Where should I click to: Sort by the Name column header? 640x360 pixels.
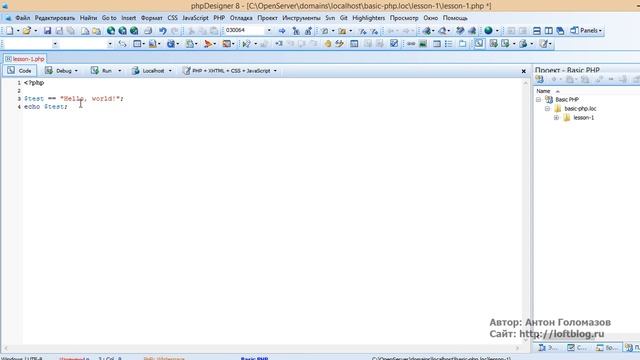(543, 91)
